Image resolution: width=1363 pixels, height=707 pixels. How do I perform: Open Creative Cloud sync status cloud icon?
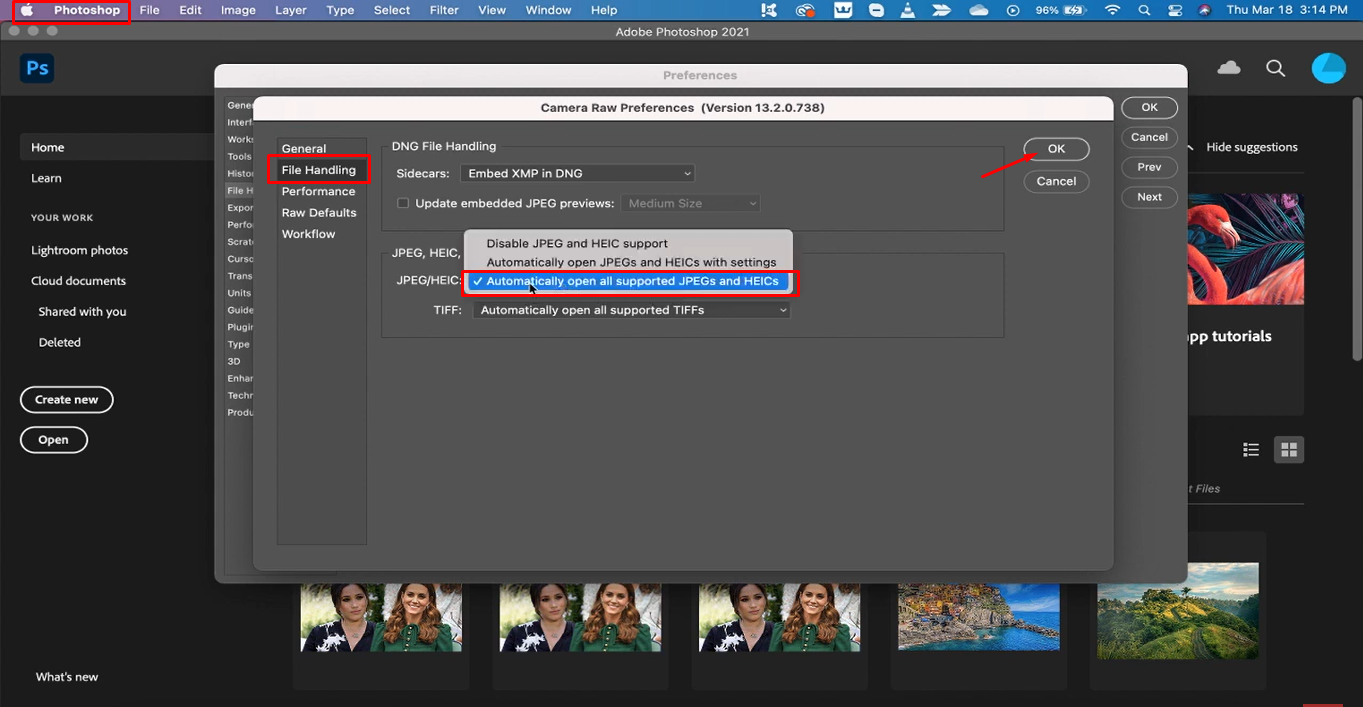tap(1229, 68)
